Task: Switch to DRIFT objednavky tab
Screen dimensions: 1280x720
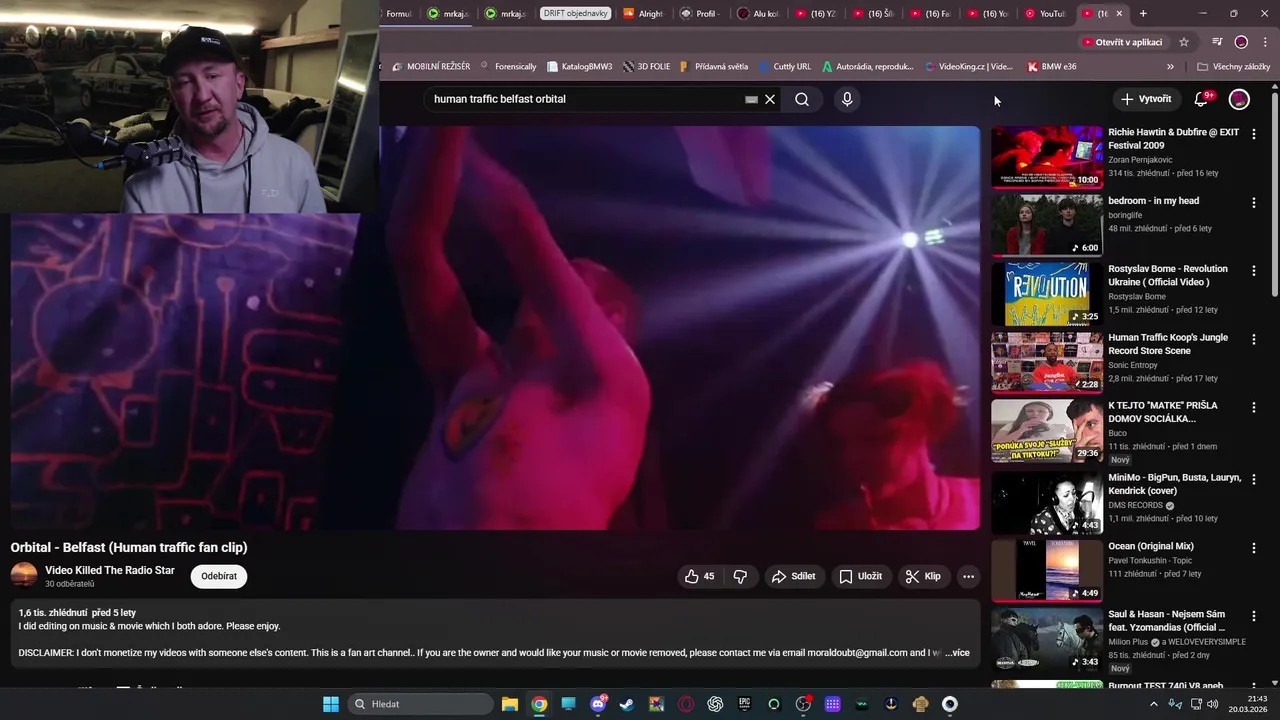Action: (575, 13)
